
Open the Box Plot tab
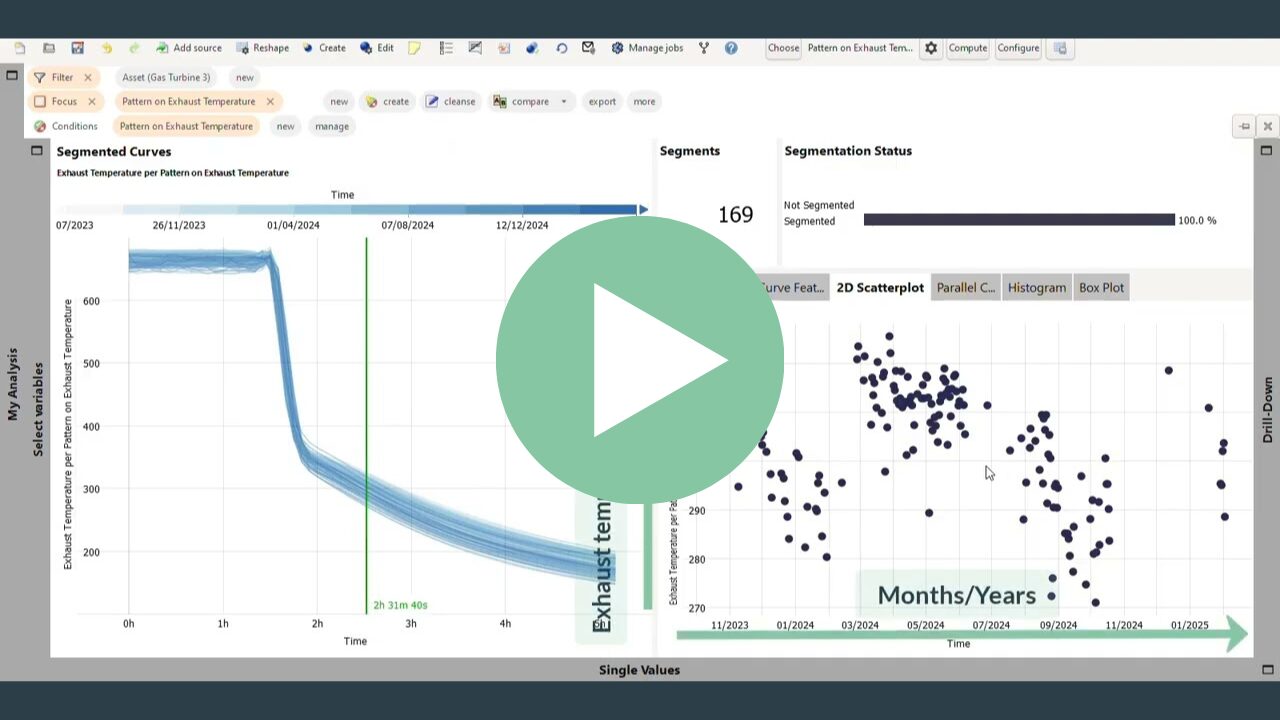[1101, 288]
